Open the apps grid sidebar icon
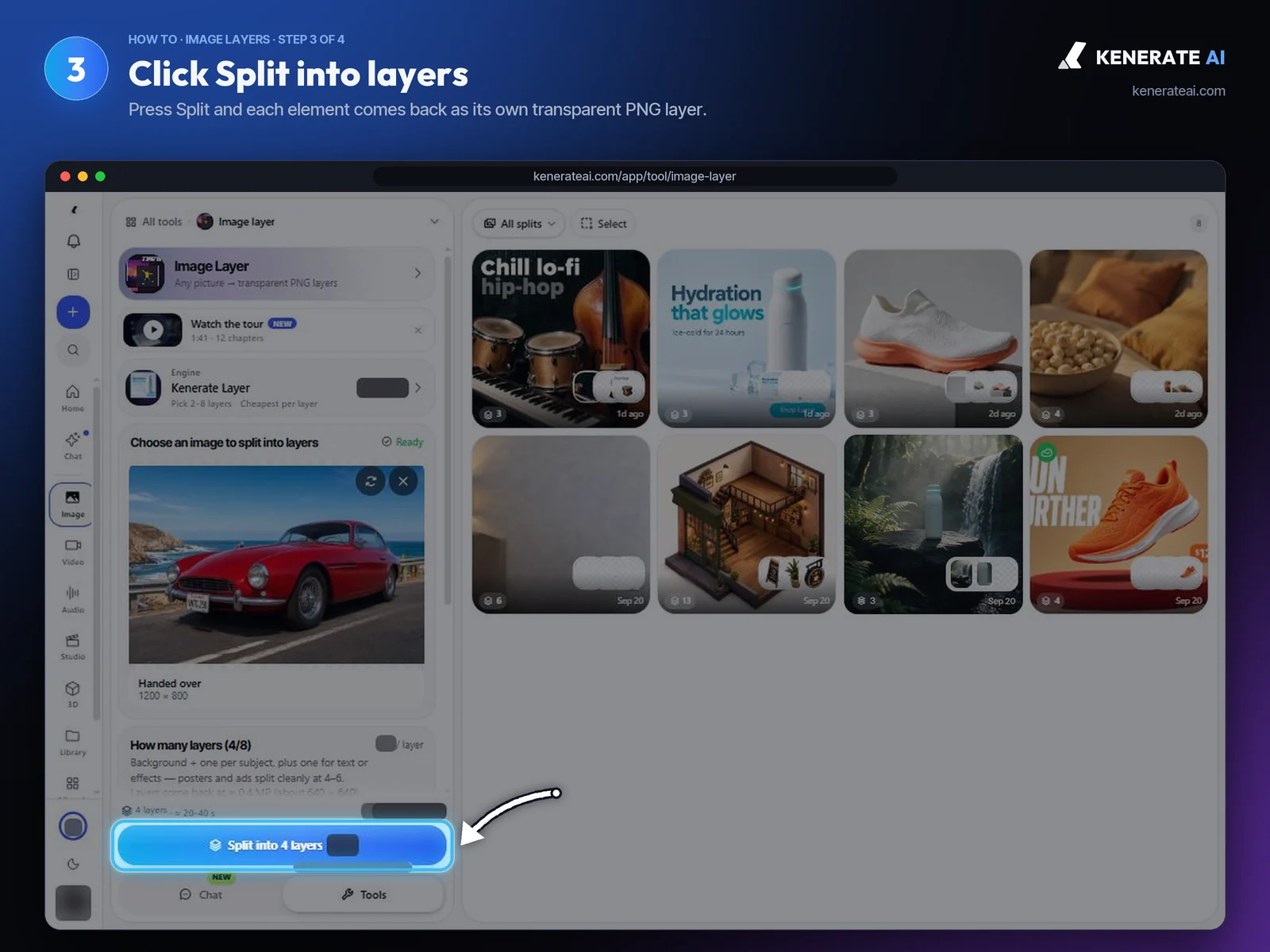The height and width of the screenshot is (952, 1270). pyautogui.click(x=73, y=783)
